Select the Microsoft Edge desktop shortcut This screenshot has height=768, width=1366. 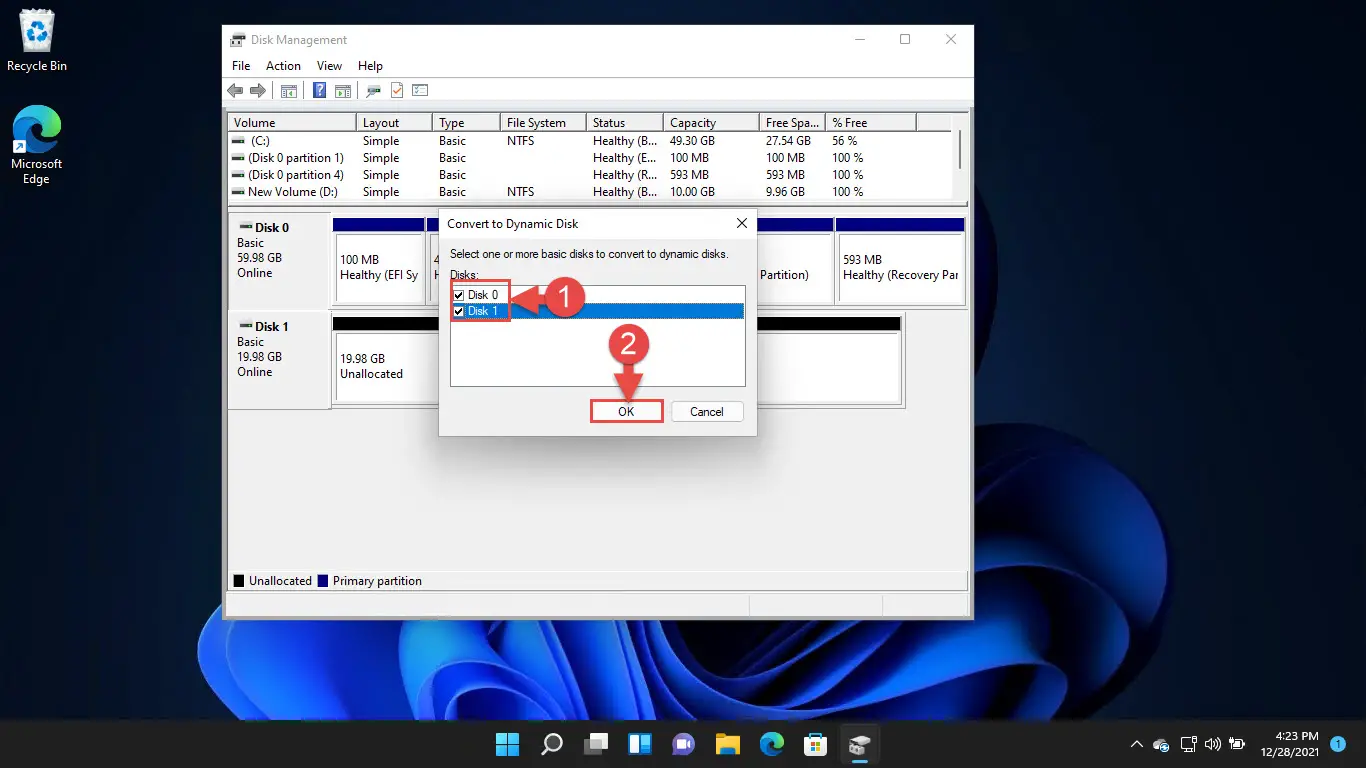coord(37,146)
